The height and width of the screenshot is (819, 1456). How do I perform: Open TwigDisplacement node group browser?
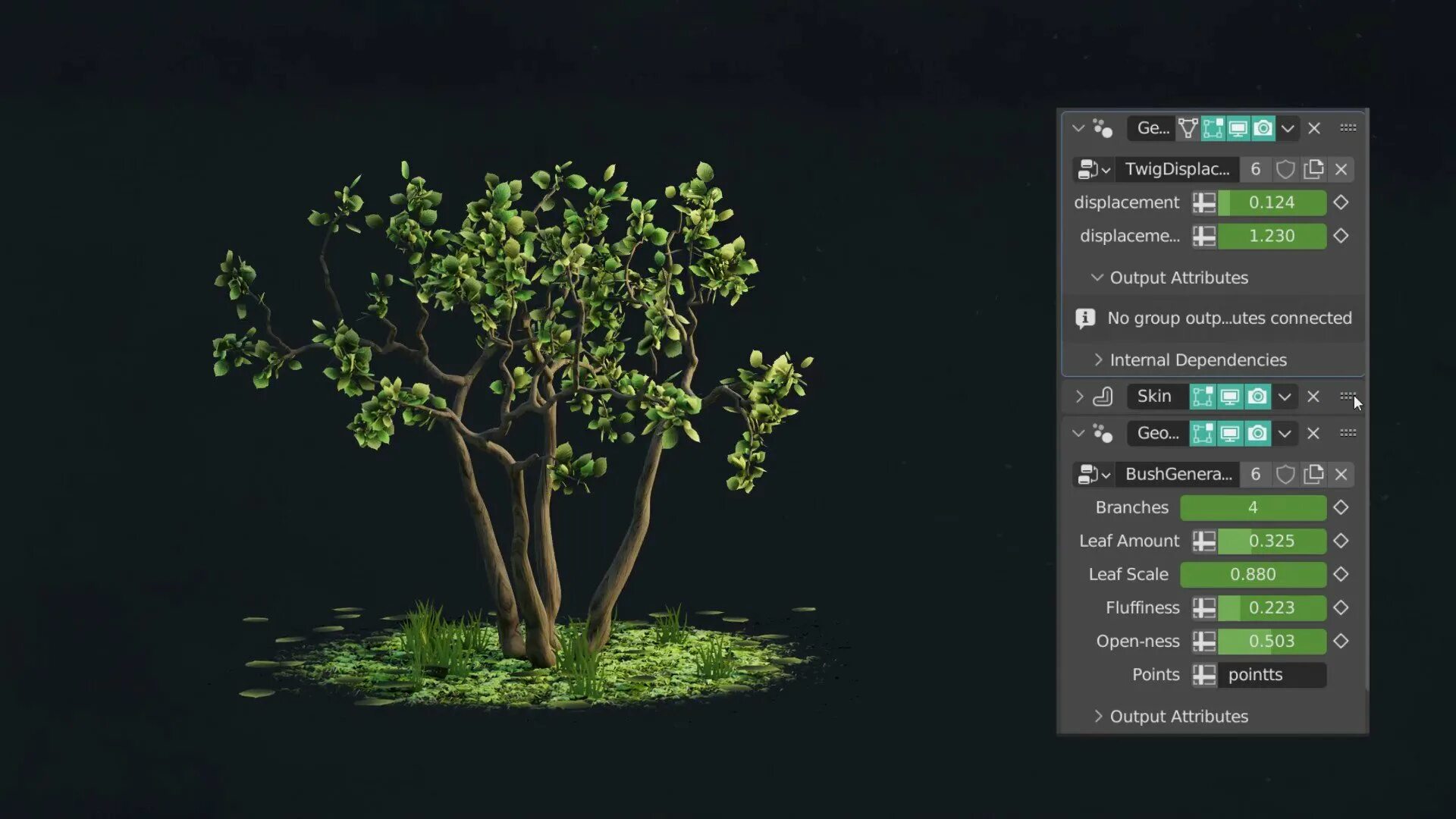pos(1093,169)
